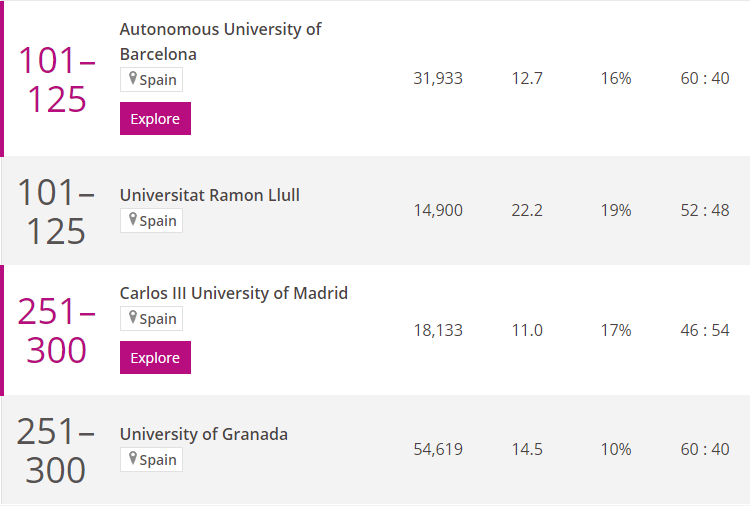Click the pink 251–300 rank for Carlos III
The image size is (750, 506).
click(x=57, y=330)
